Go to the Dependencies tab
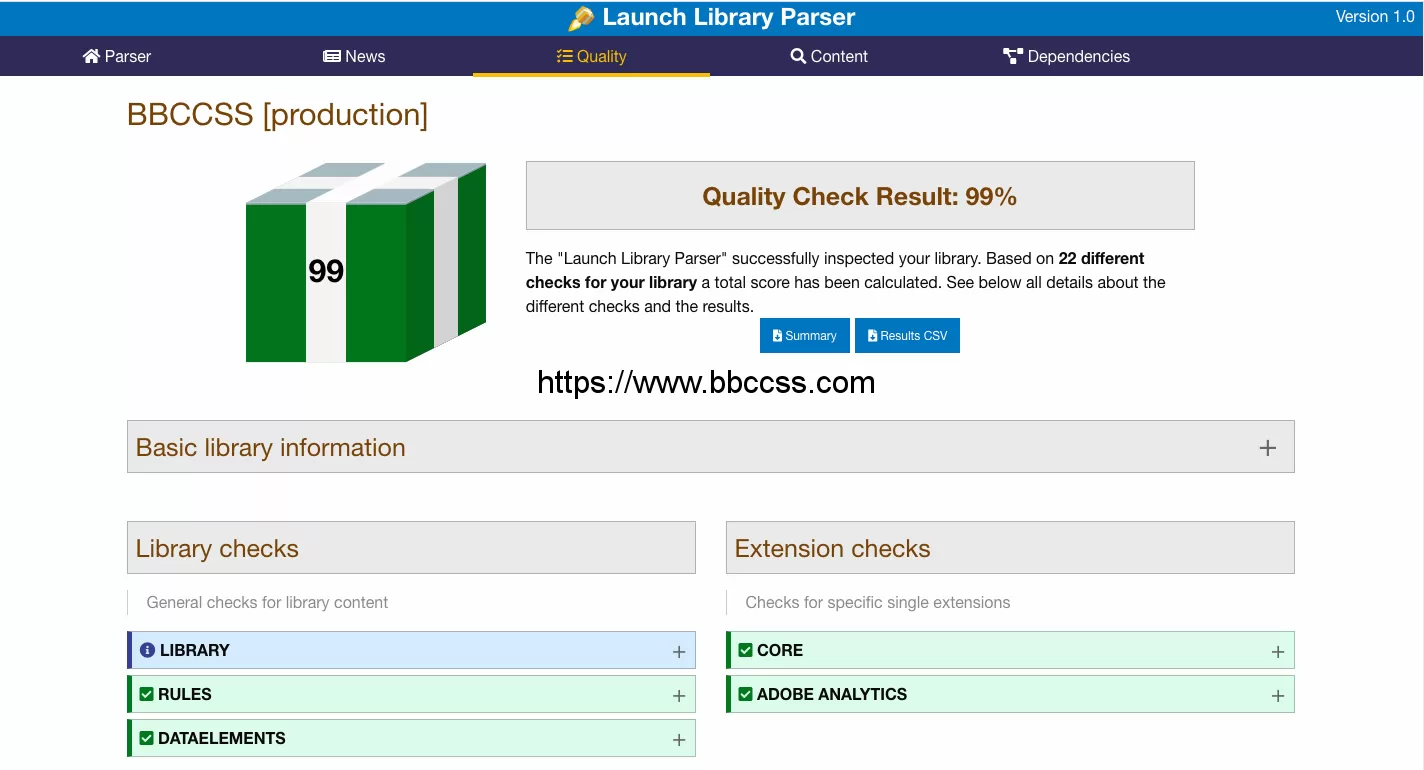This screenshot has height=770, width=1424. point(1066,56)
